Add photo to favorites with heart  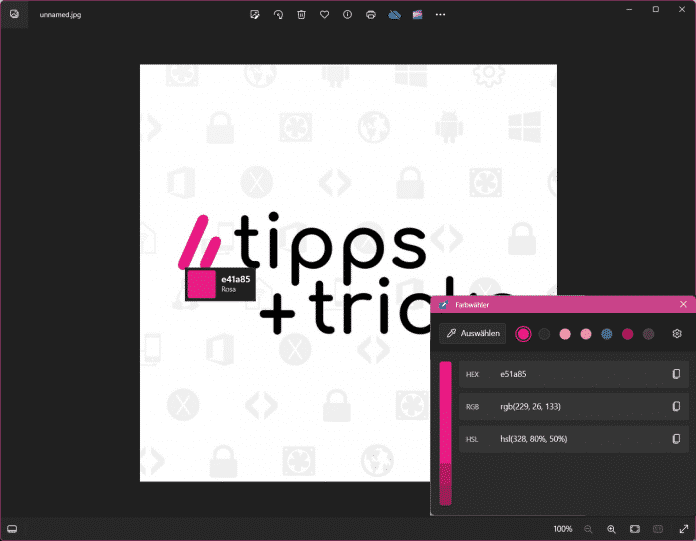click(x=324, y=15)
